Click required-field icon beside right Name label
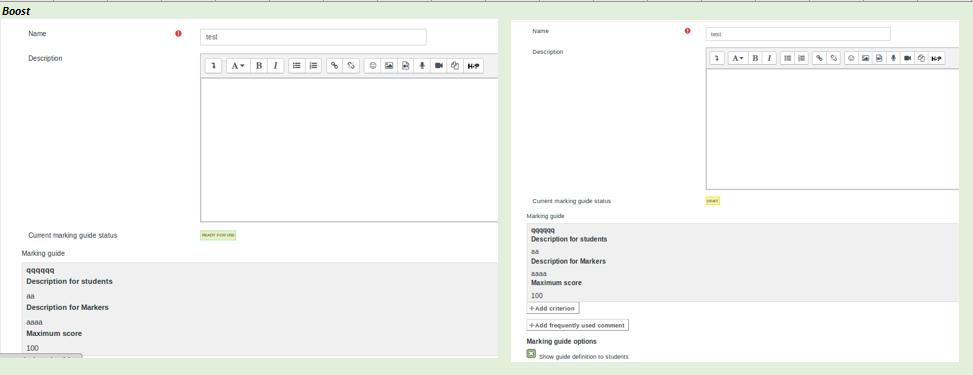Image resolution: width=973 pixels, height=375 pixels. [x=687, y=30]
